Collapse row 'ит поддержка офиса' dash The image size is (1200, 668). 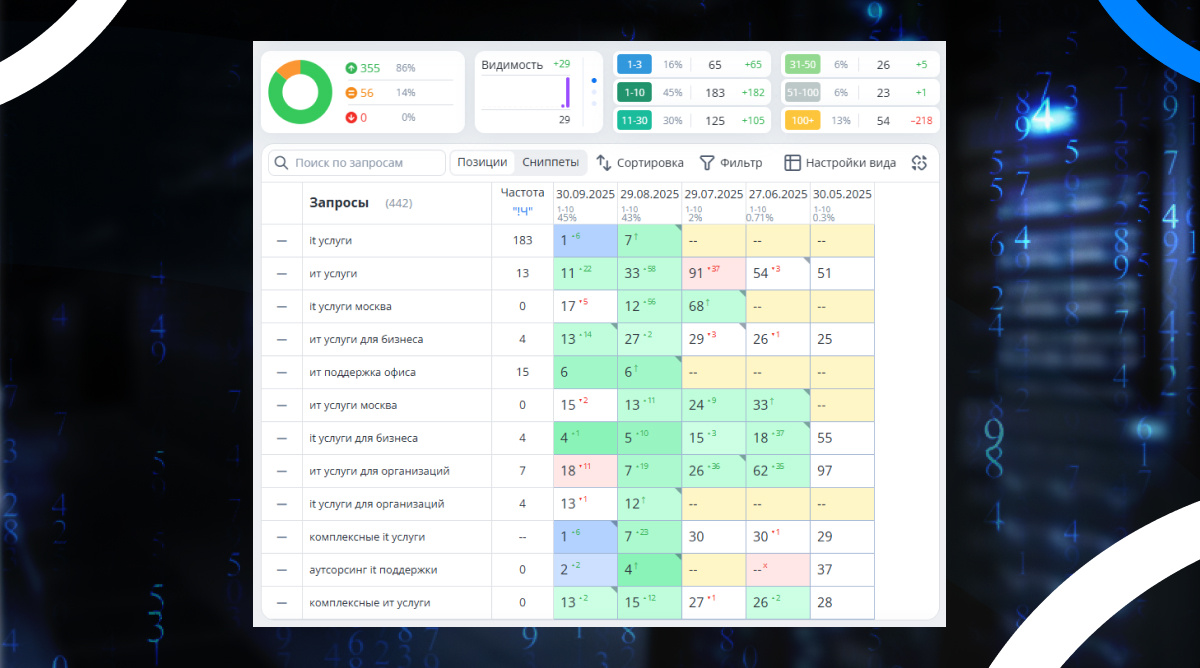tap(282, 372)
